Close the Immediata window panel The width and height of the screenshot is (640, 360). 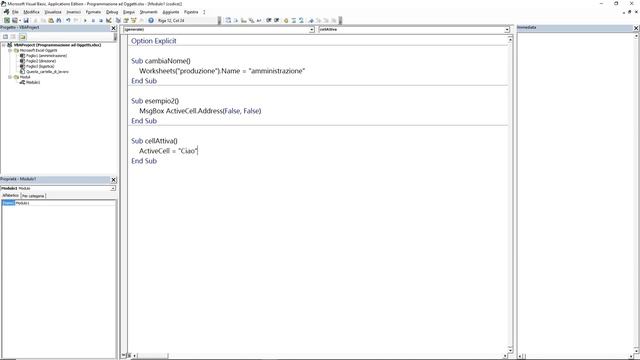pos(636,28)
